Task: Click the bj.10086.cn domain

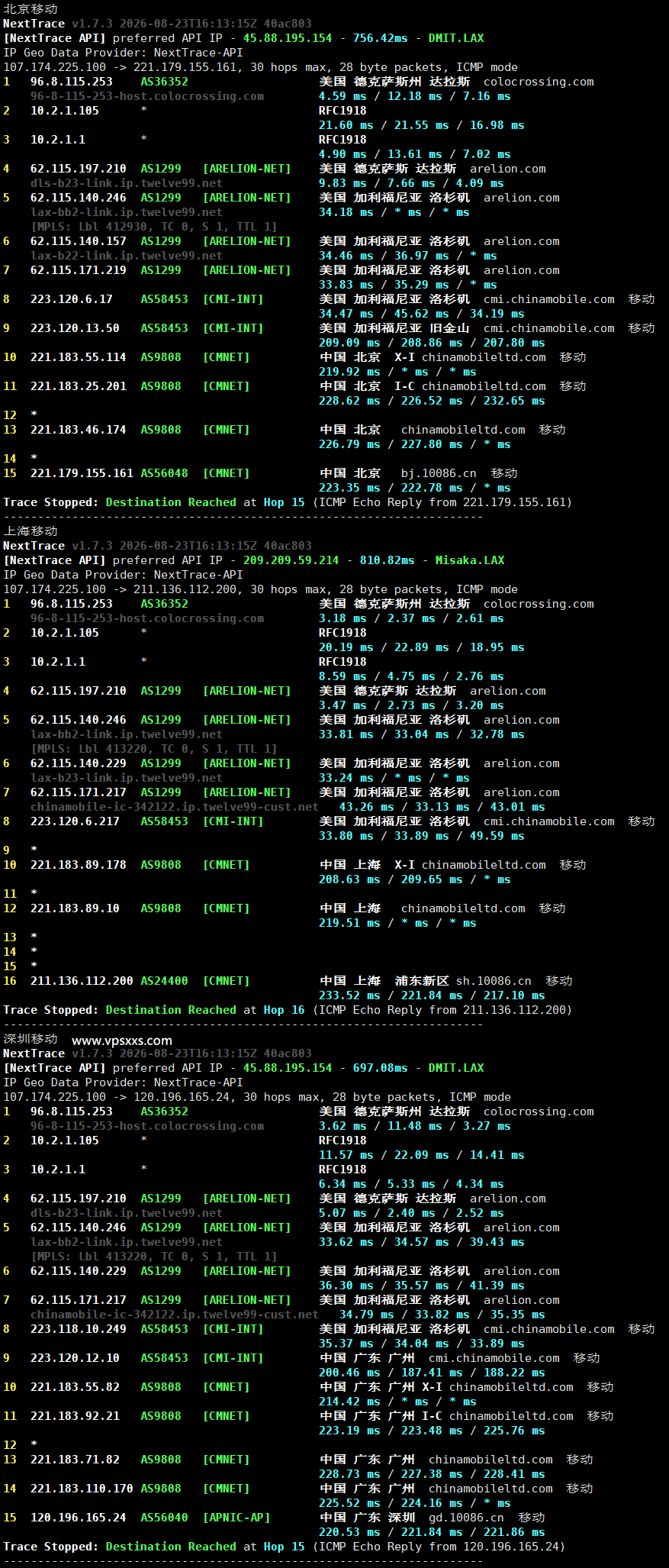Action: 439,473
